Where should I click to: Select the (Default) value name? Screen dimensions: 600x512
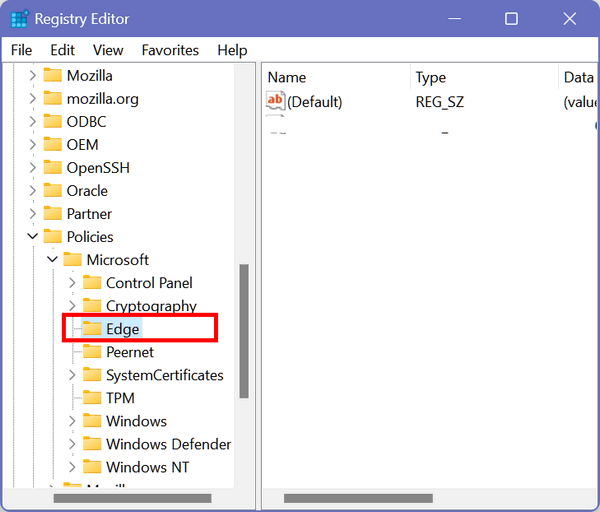click(x=315, y=102)
